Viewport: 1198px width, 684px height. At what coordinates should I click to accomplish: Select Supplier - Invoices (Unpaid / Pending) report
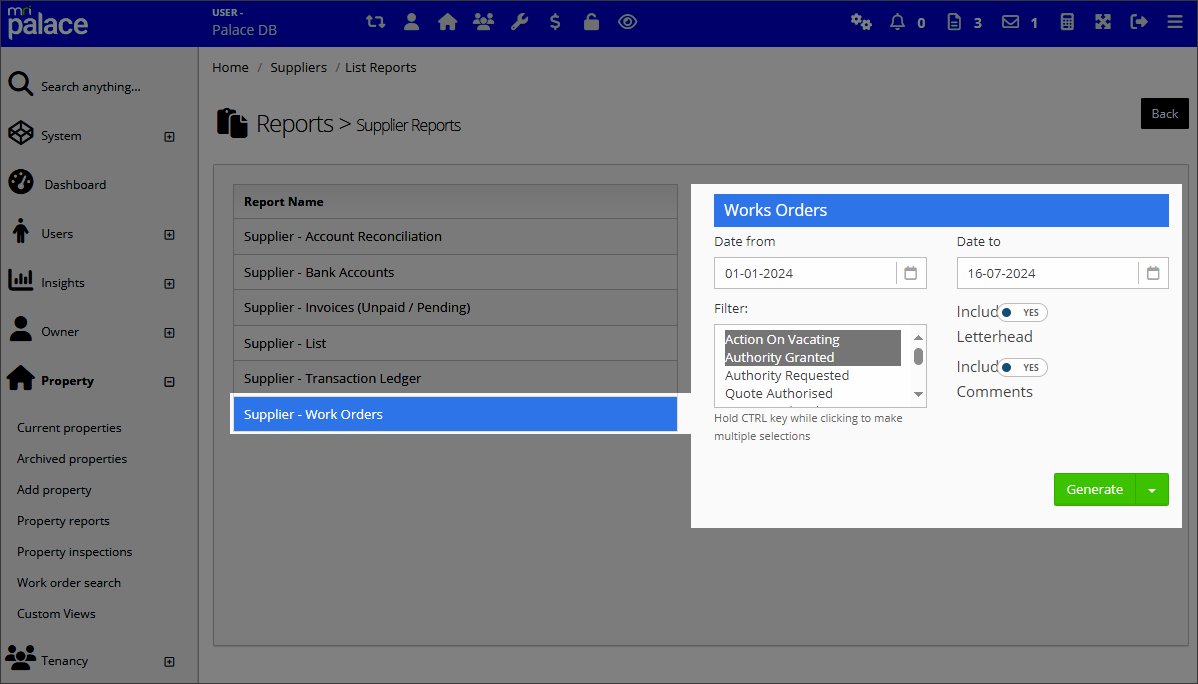455,307
